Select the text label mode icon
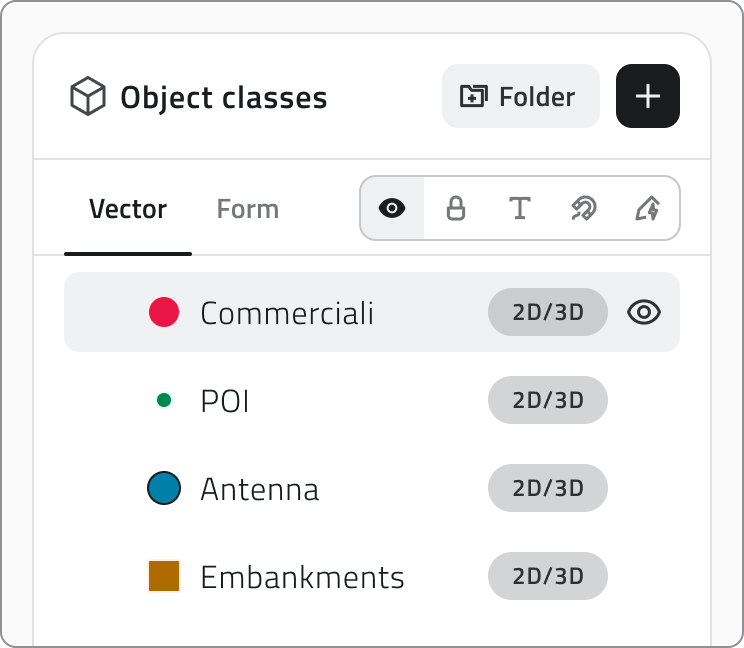The height and width of the screenshot is (648, 744). (520, 208)
